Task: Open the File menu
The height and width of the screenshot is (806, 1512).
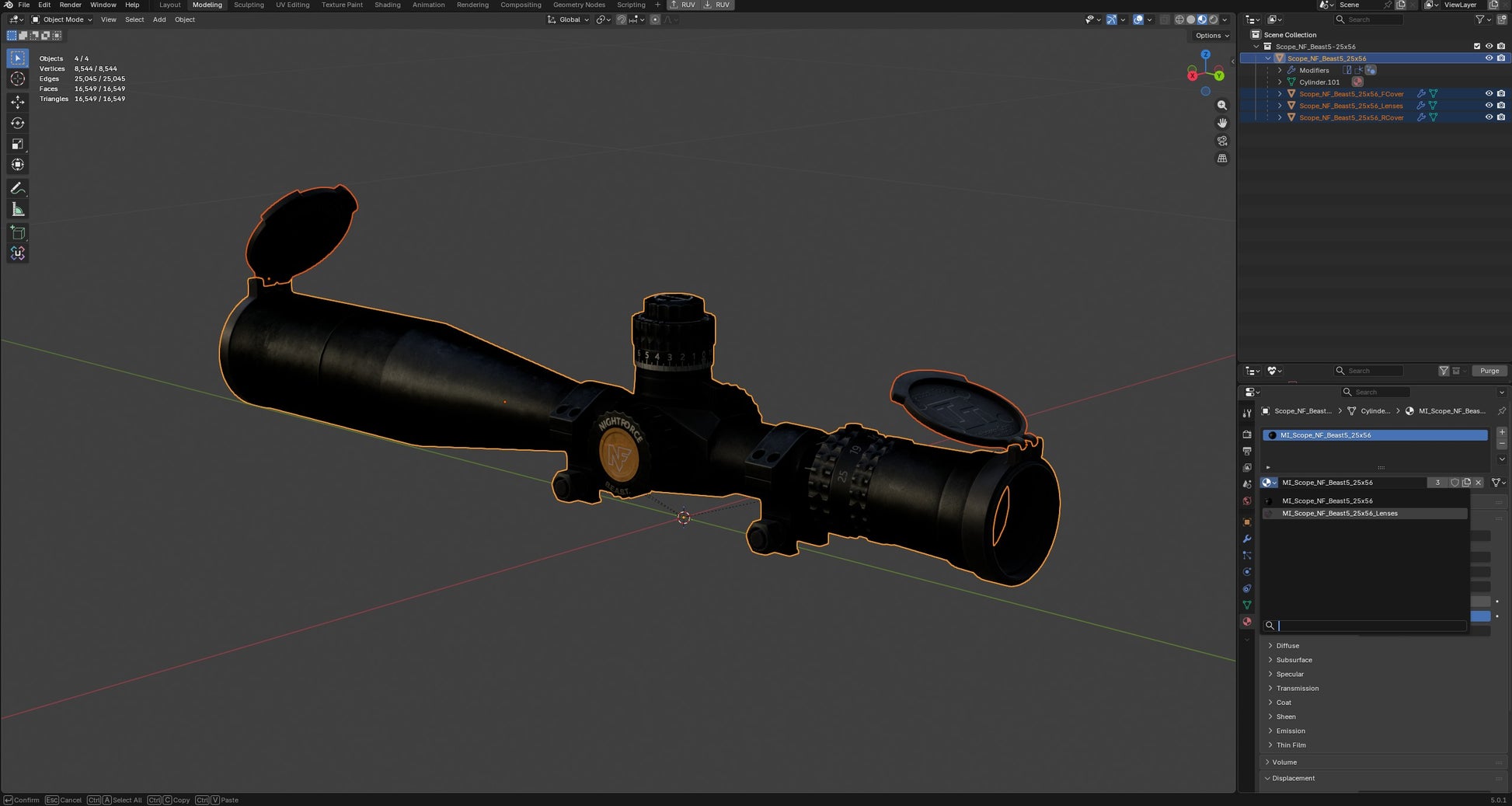Action: click(24, 5)
